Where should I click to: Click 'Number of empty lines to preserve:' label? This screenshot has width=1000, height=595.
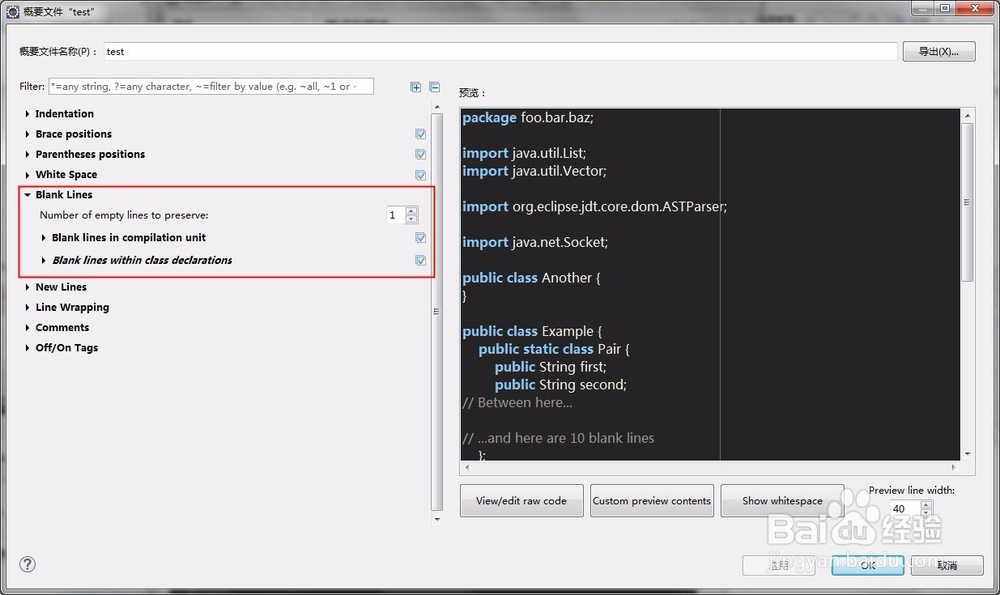[x=124, y=215]
